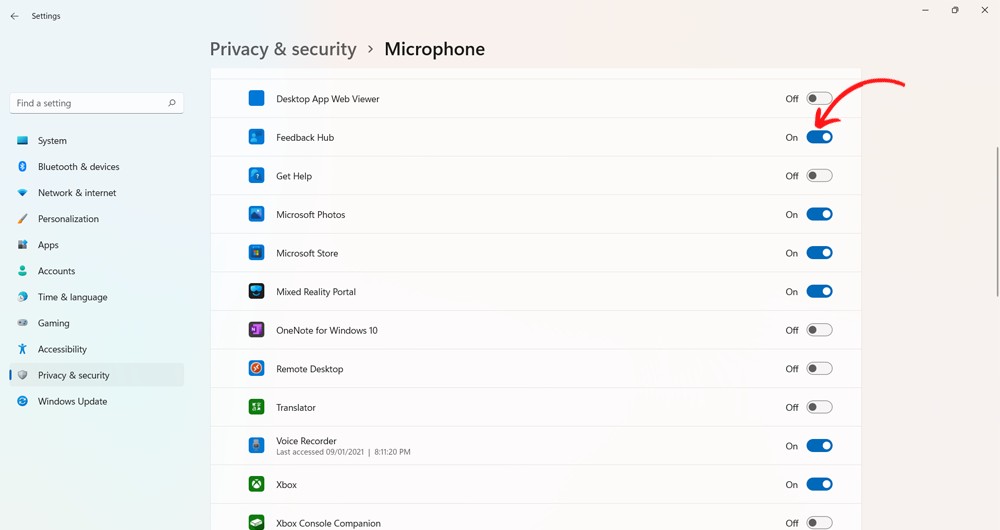
Task: Click the Bluetooth icon in sidebar
Action: (22, 166)
